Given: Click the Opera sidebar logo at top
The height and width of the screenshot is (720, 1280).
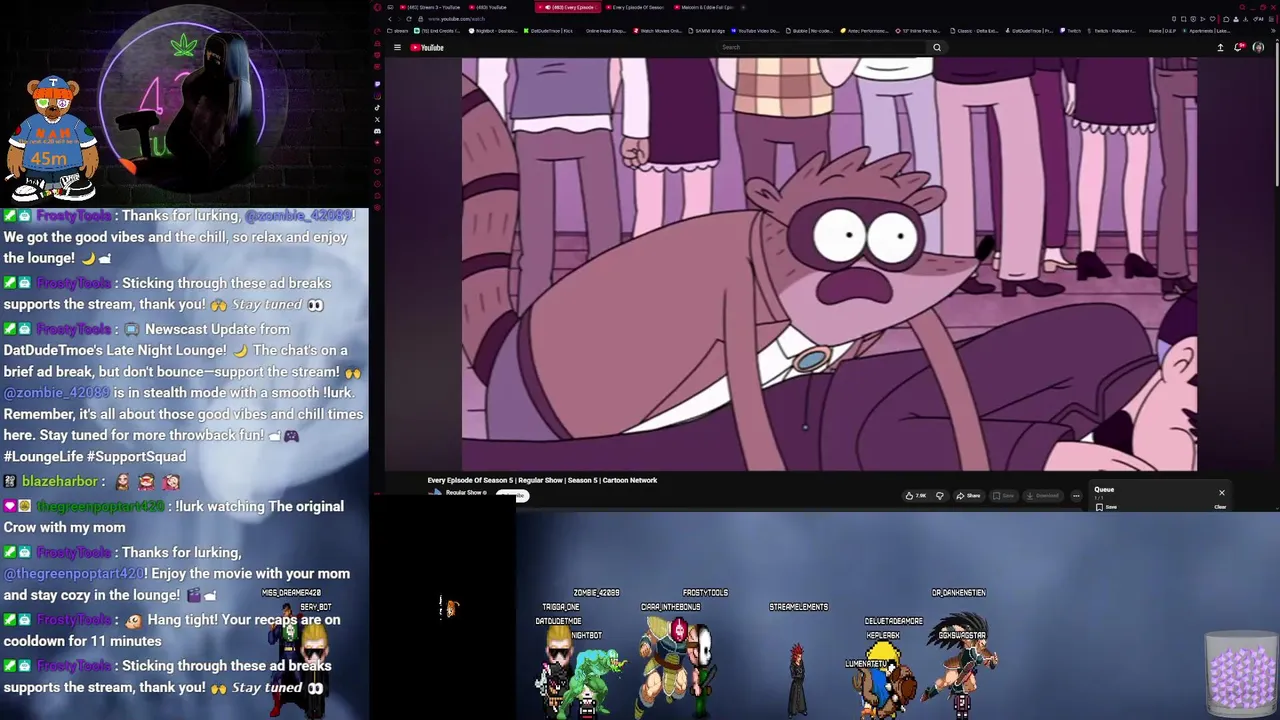Looking at the screenshot, I should tap(377, 7).
